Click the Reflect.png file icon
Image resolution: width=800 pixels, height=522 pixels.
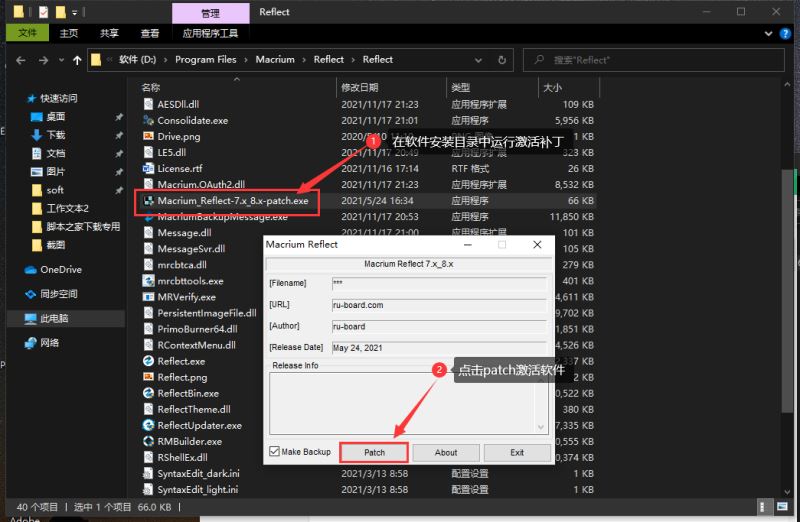[x=148, y=377]
